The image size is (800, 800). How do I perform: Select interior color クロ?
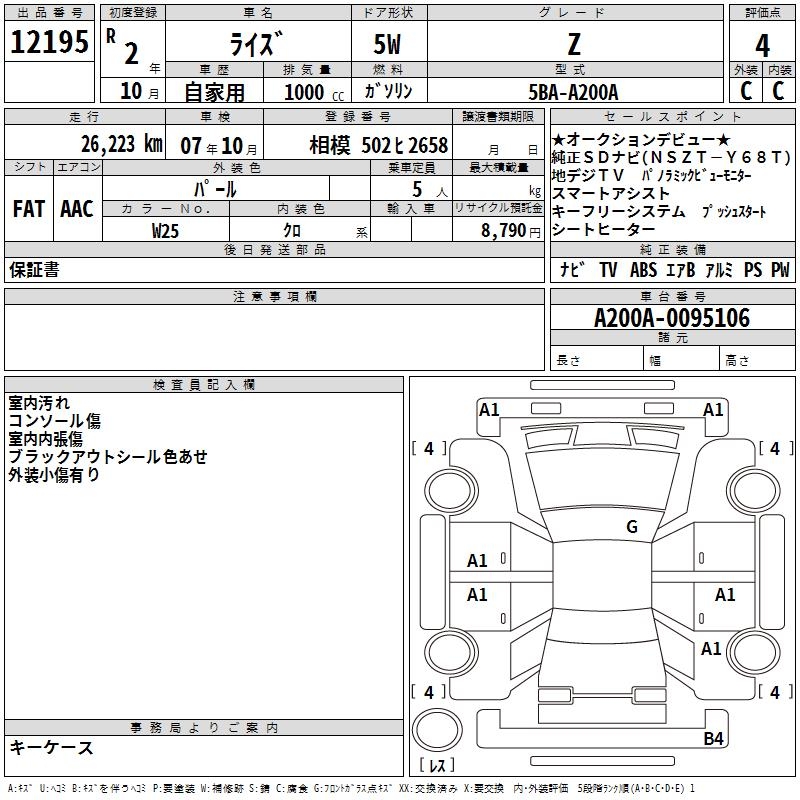point(292,231)
